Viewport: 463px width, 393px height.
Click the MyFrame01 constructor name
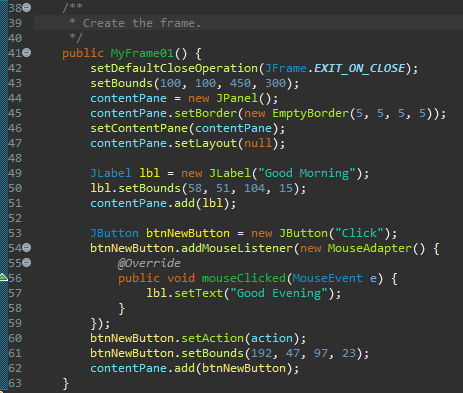point(142,53)
